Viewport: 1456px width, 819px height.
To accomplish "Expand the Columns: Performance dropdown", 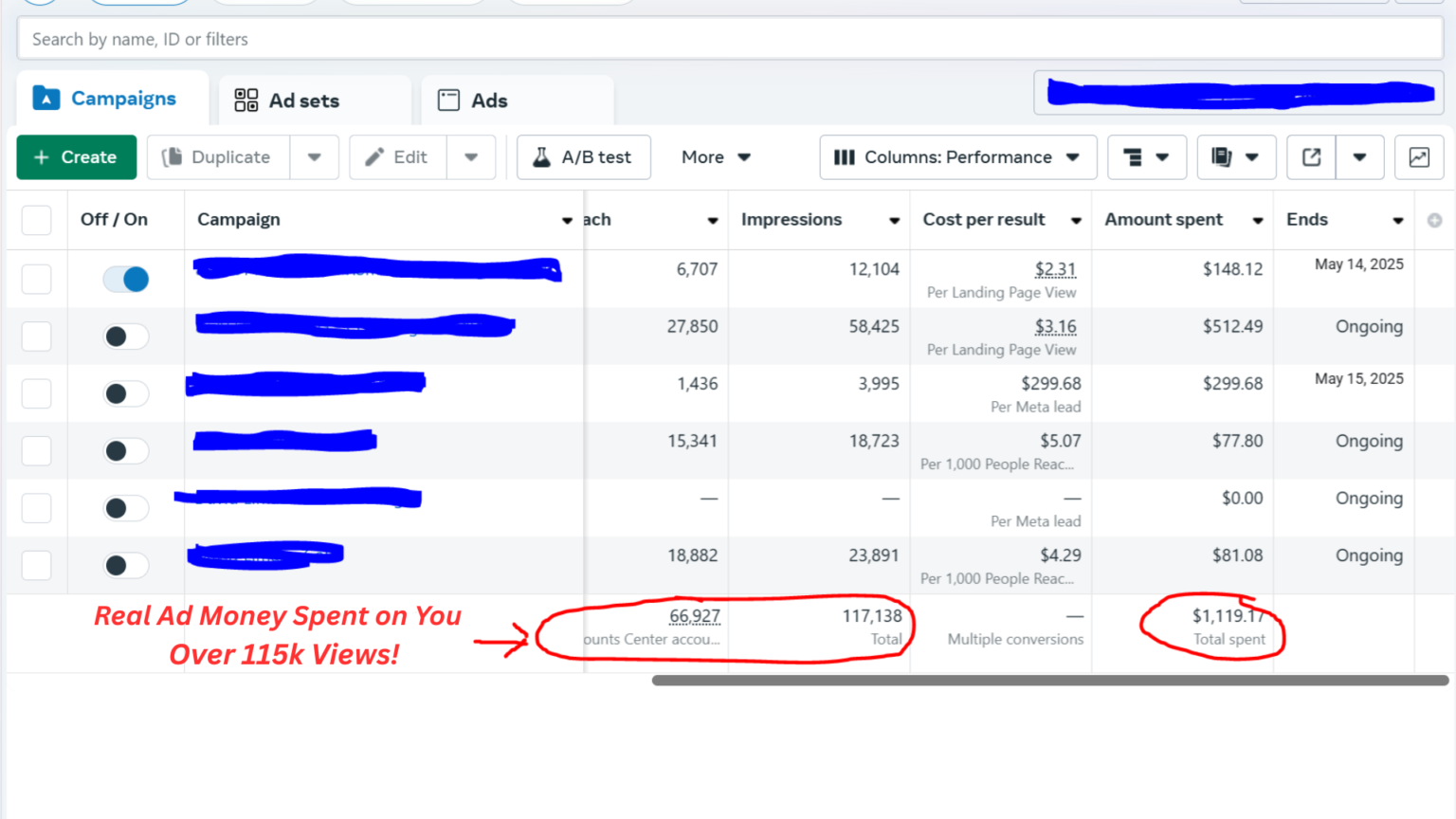I will point(957,157).
